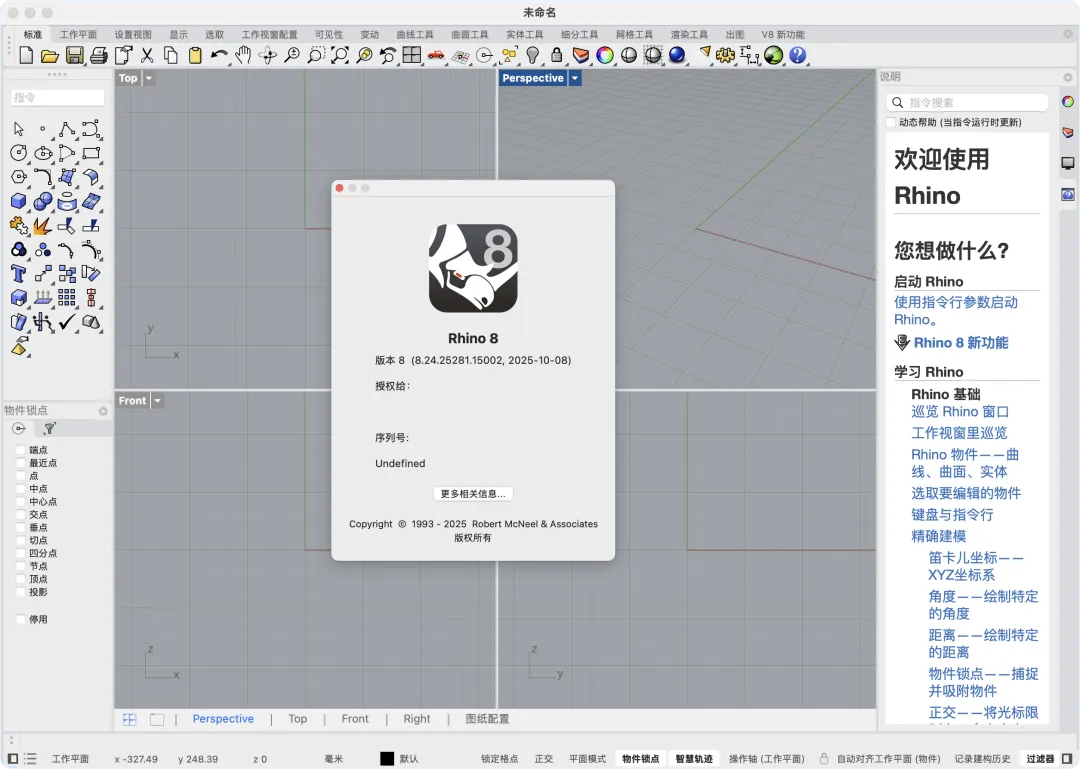Screen dimensions: 1080x769
Task: Click the Zoom Extents icon
Action: point(340,55)
